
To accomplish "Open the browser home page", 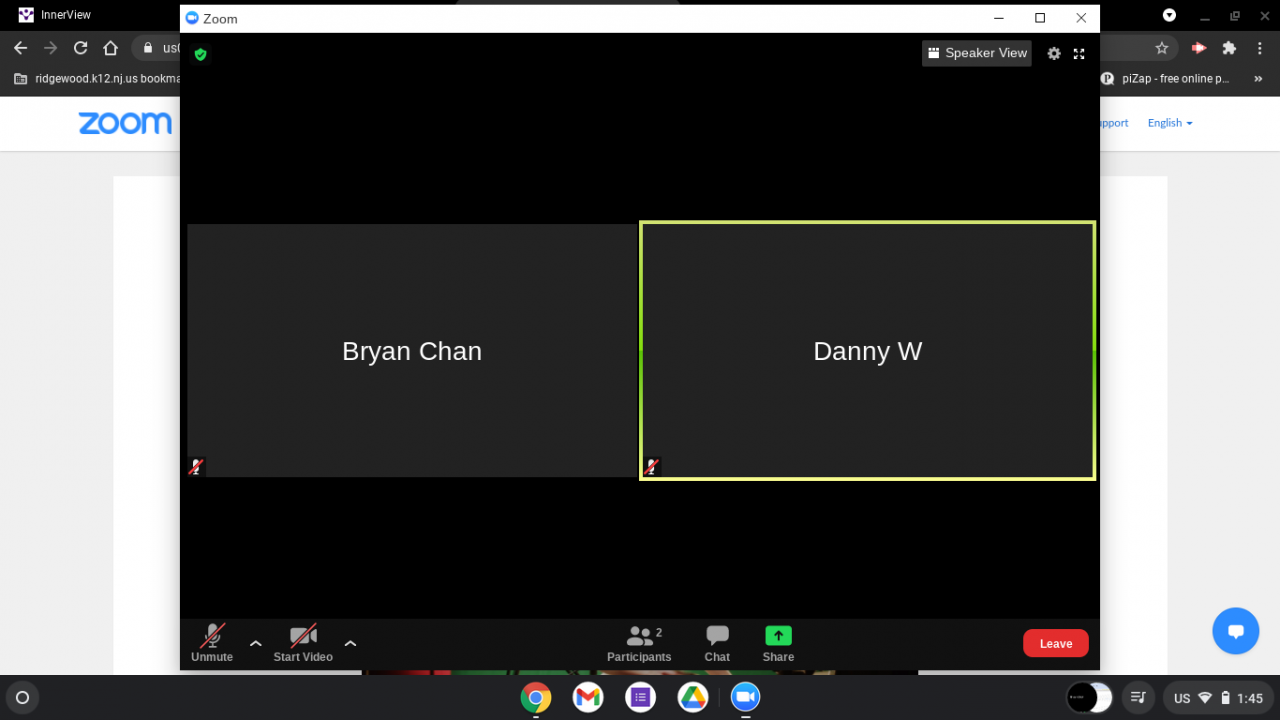I will point(111,48).
